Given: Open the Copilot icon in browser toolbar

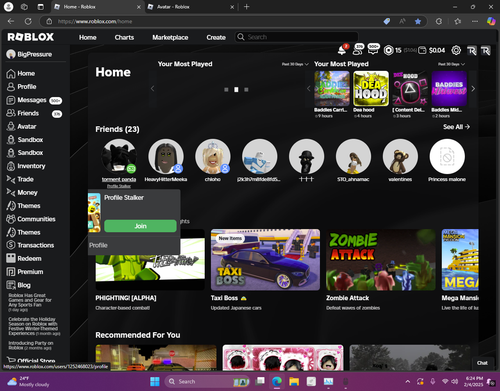Looking at the screenshot, I should [491, 21].
